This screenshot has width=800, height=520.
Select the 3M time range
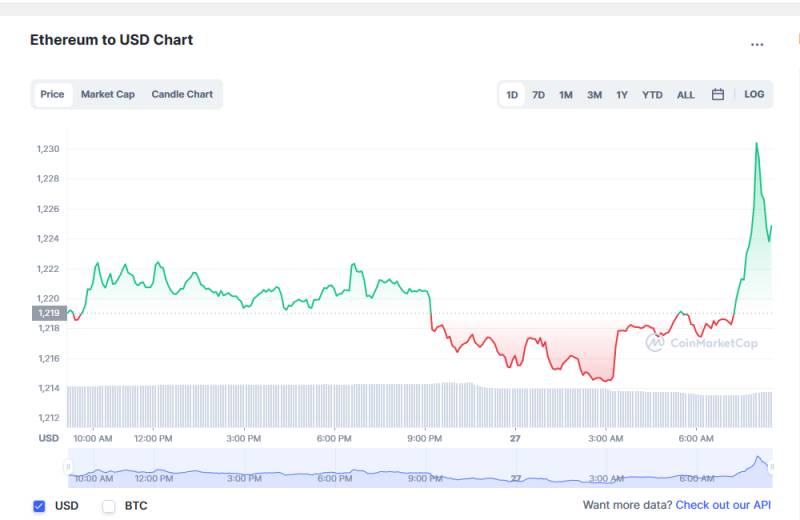pos(594,95)
